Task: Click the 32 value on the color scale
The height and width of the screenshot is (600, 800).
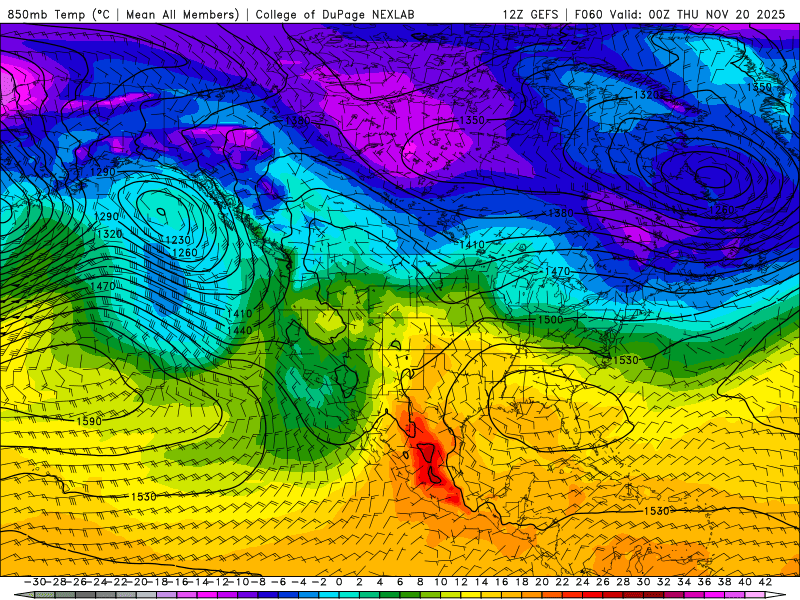Action: coord(663,582)
